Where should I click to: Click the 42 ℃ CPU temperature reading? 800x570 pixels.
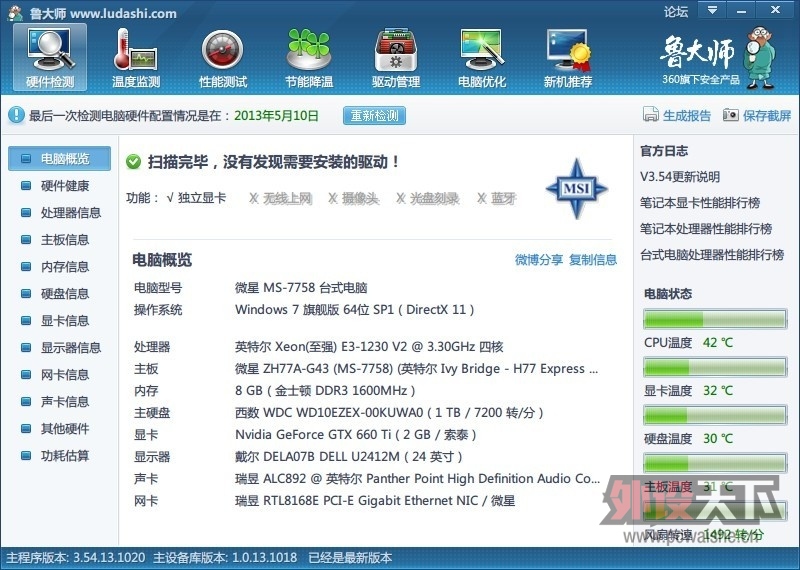point(717,342)
